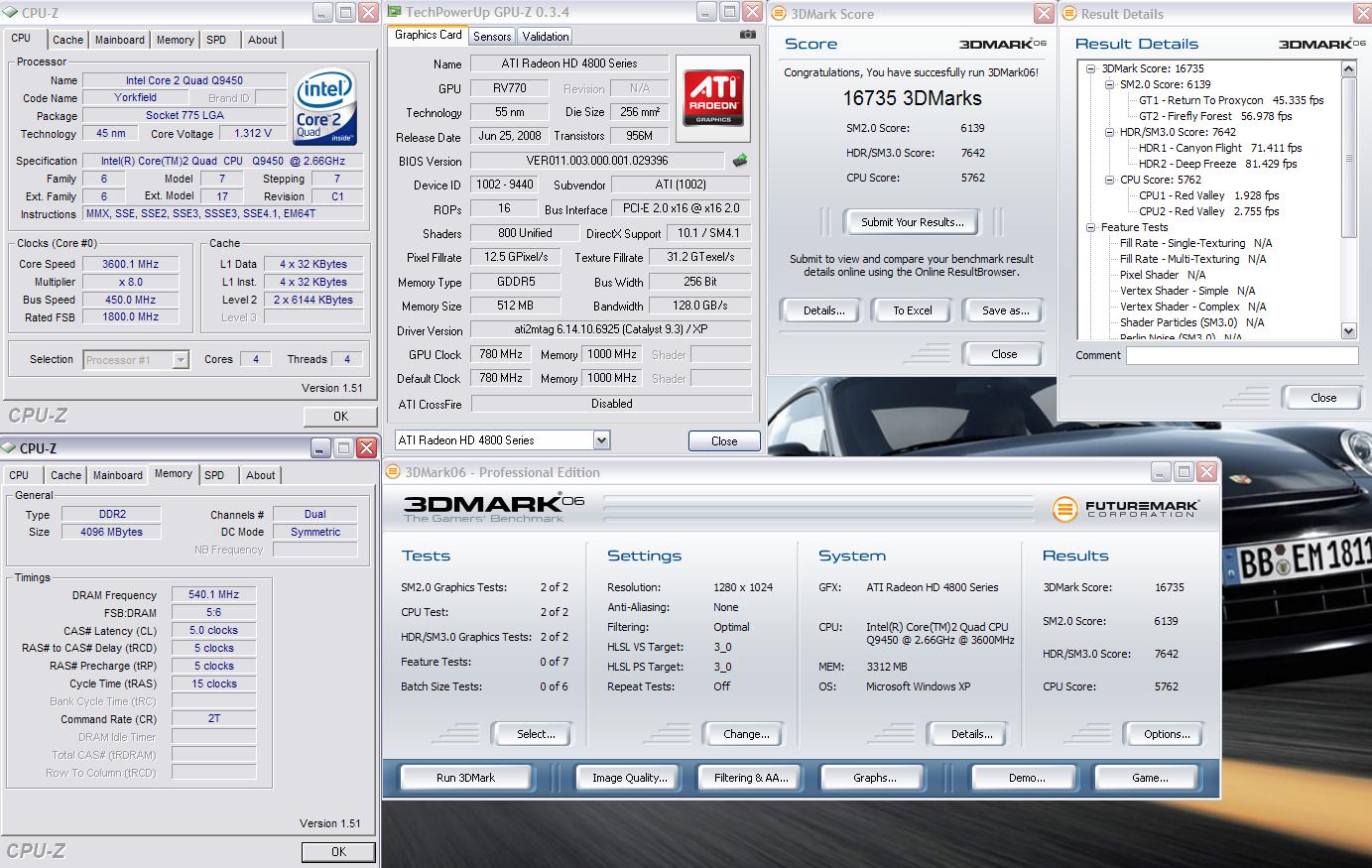
Task: Open SPD tab in CPU-Z memory timings window
Action: [x=214, y=475]
